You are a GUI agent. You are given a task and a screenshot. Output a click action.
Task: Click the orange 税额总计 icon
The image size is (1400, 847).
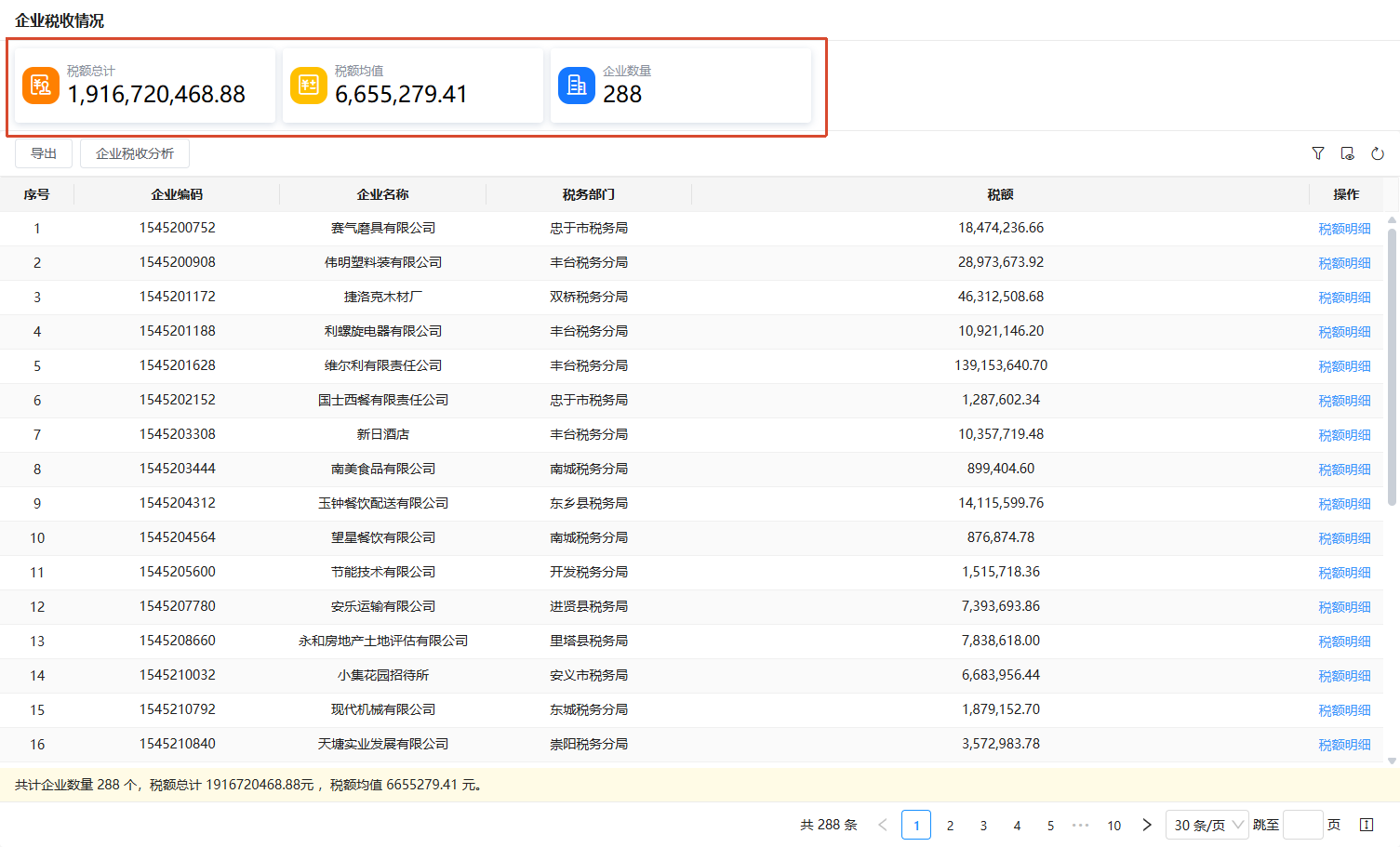(x=41, y=86)
